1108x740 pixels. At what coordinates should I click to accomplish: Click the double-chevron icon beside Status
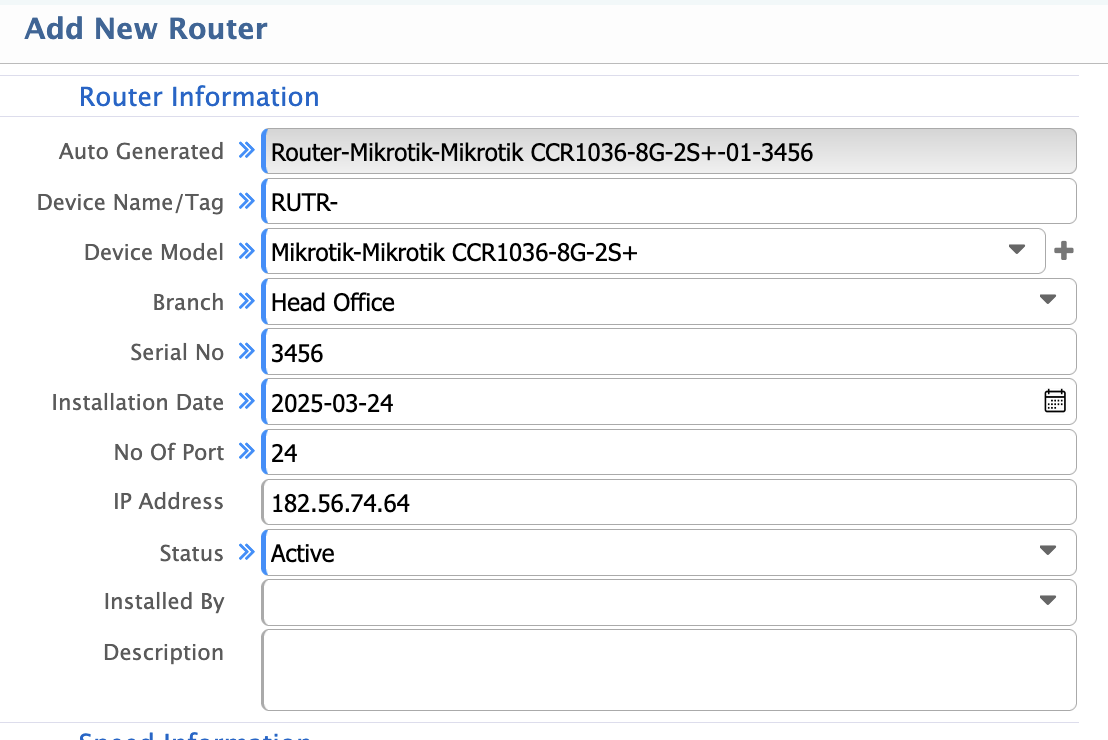245,552
